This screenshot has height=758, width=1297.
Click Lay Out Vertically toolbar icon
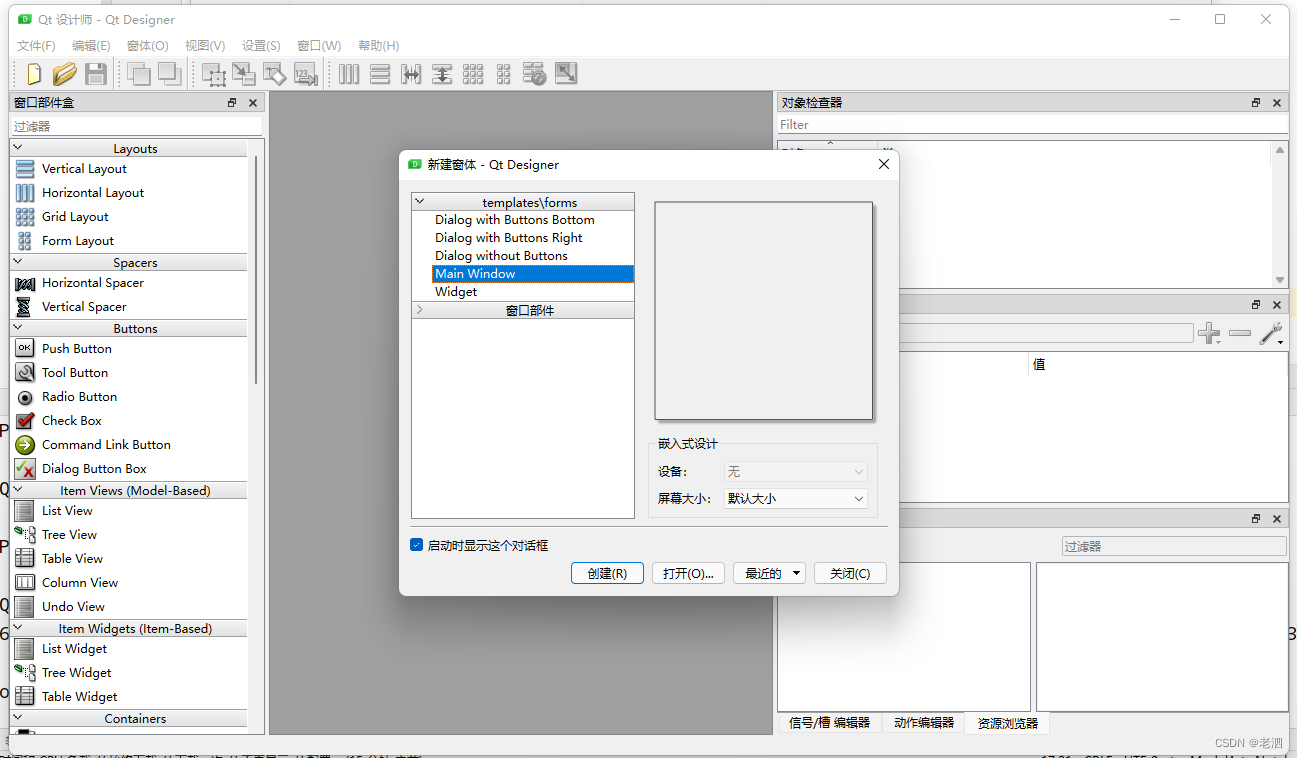click(379, 73)
